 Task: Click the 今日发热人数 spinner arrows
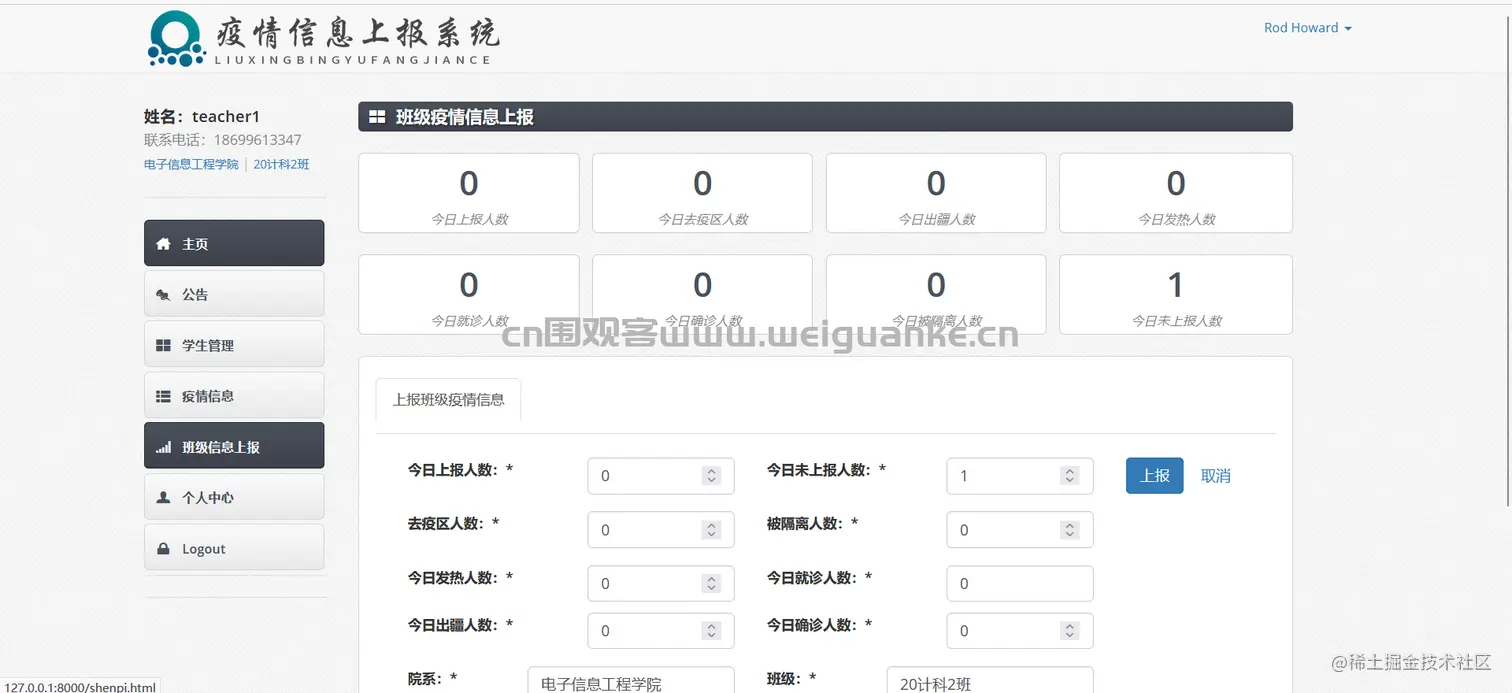(x=711, y=584)
